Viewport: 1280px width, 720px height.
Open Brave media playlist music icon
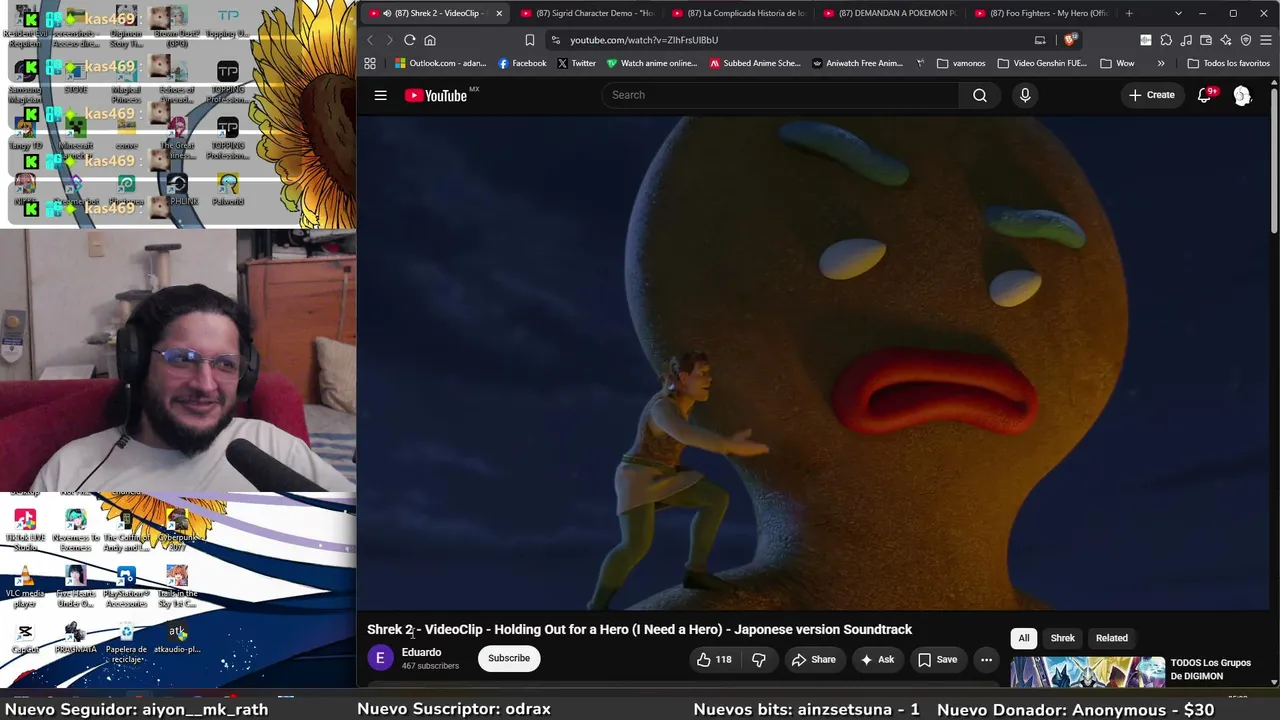pos(1185,40)
